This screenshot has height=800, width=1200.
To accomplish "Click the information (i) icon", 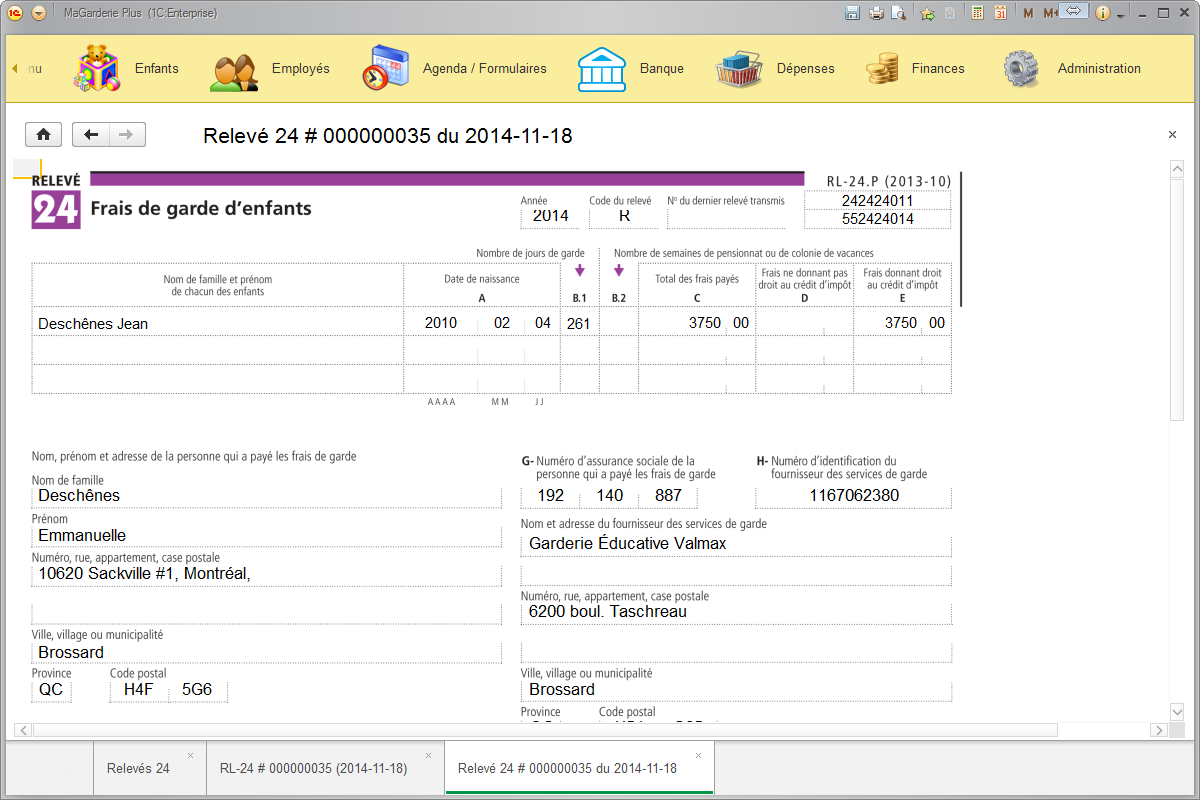I will coord(1102,11).
